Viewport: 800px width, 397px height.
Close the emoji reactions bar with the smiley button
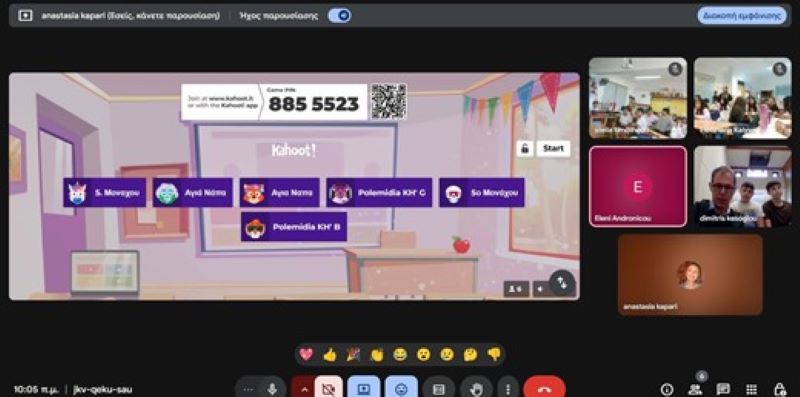coord(401,389)
